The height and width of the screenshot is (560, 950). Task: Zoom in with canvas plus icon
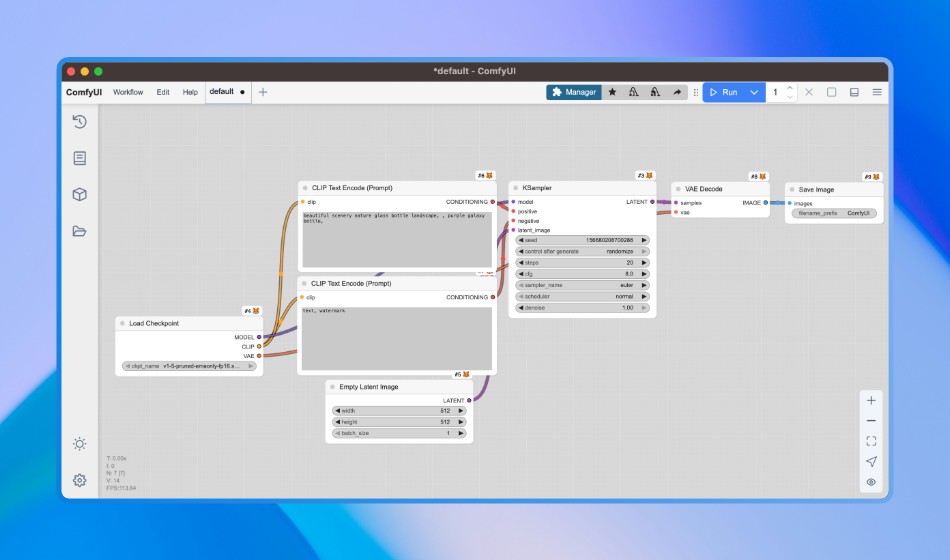[x=871, y=401]
